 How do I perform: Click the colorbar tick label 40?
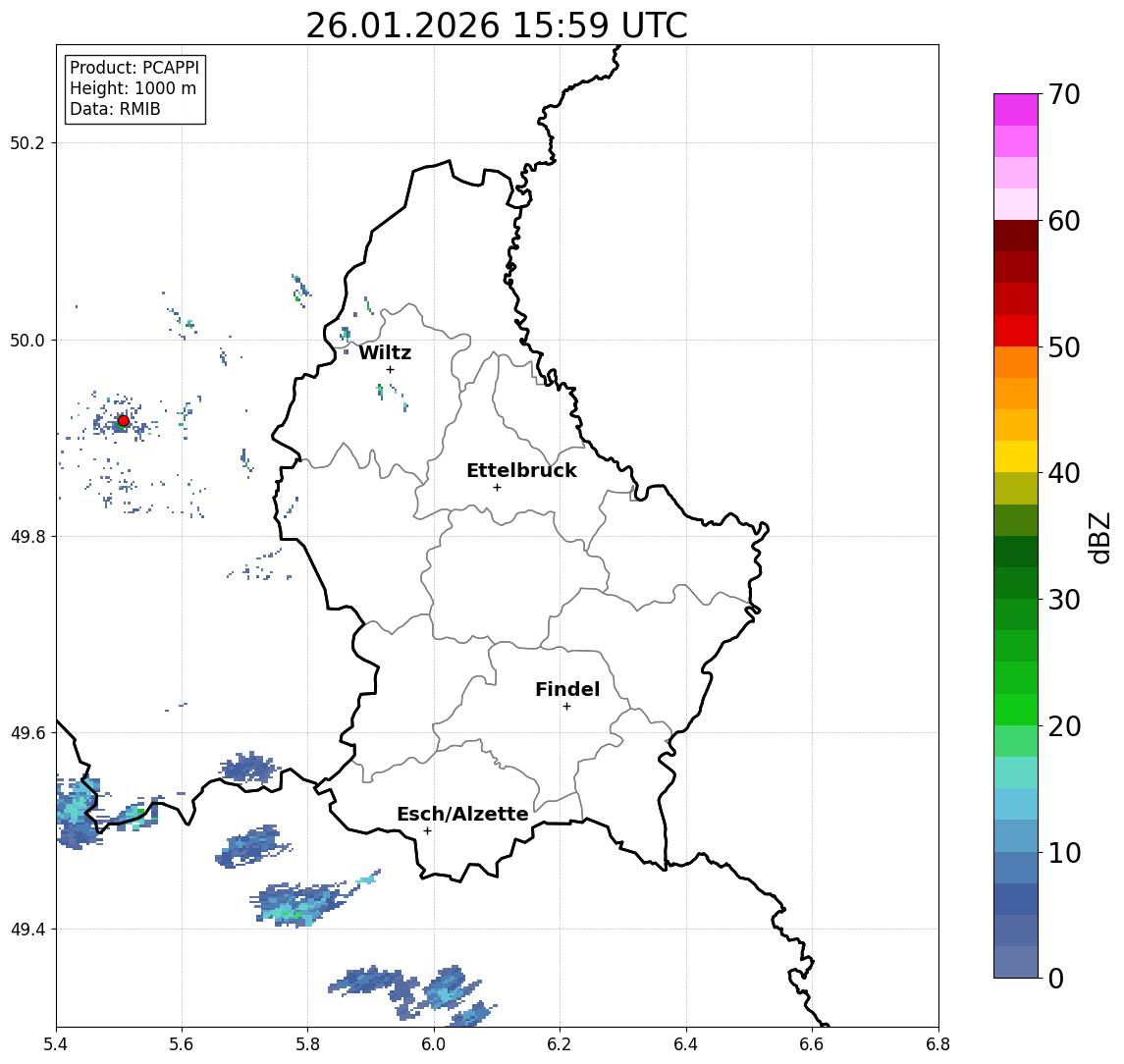(1064, 473)
